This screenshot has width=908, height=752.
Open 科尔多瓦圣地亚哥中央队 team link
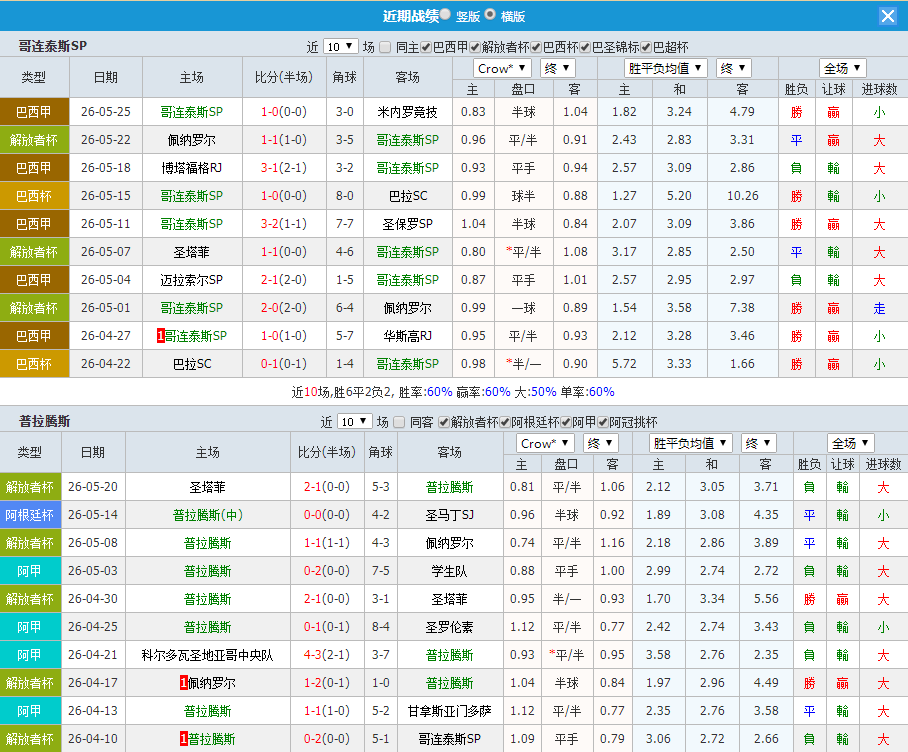tap(207, 655)
